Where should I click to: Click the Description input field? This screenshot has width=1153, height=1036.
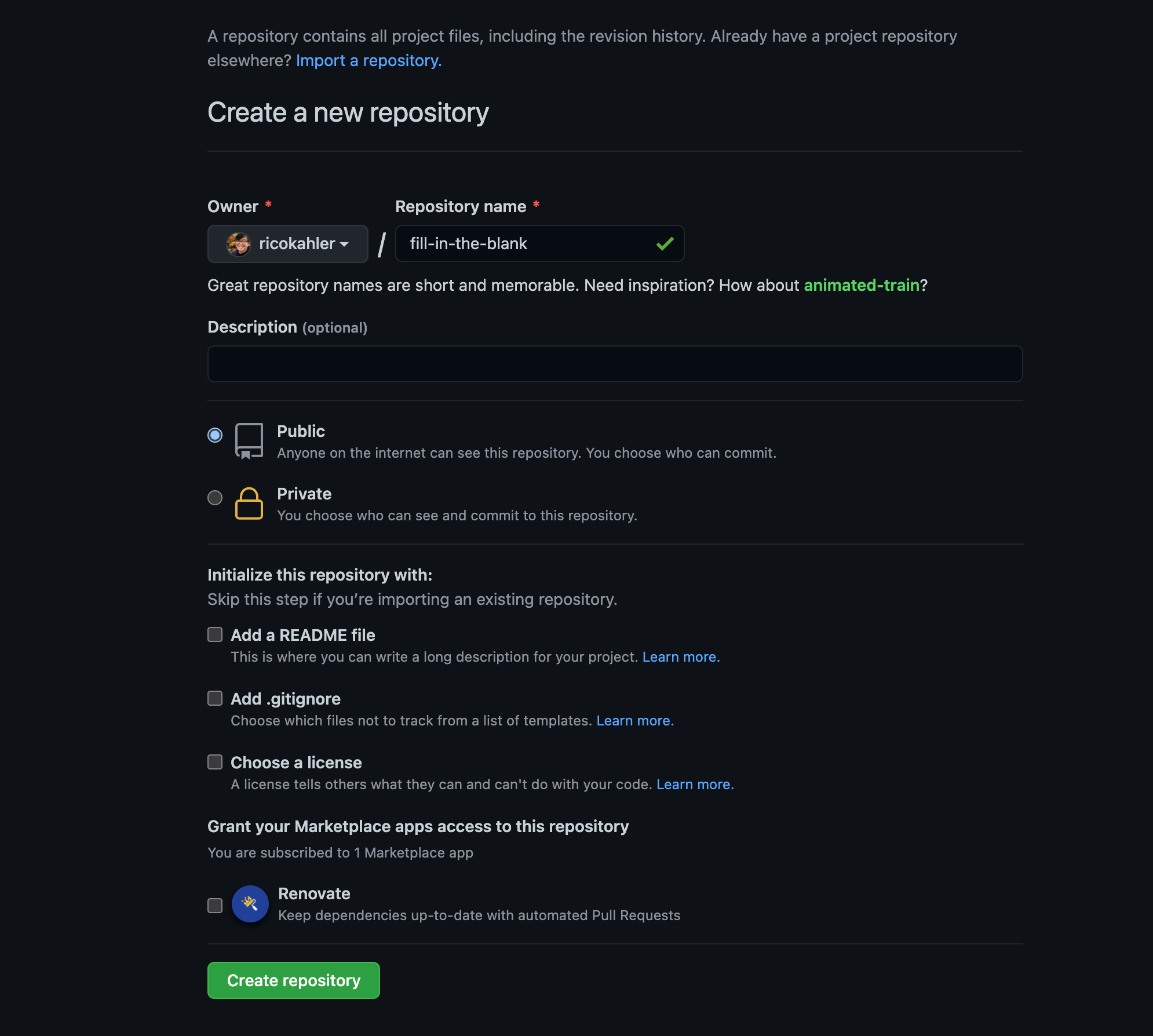pyautogui.click(x=614, y=363)
